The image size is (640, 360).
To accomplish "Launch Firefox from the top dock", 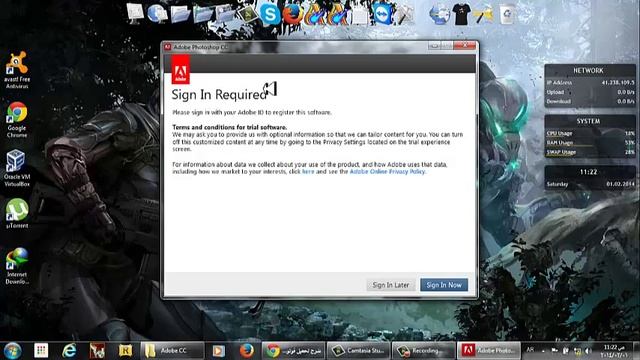I will [x=292, y=15].
